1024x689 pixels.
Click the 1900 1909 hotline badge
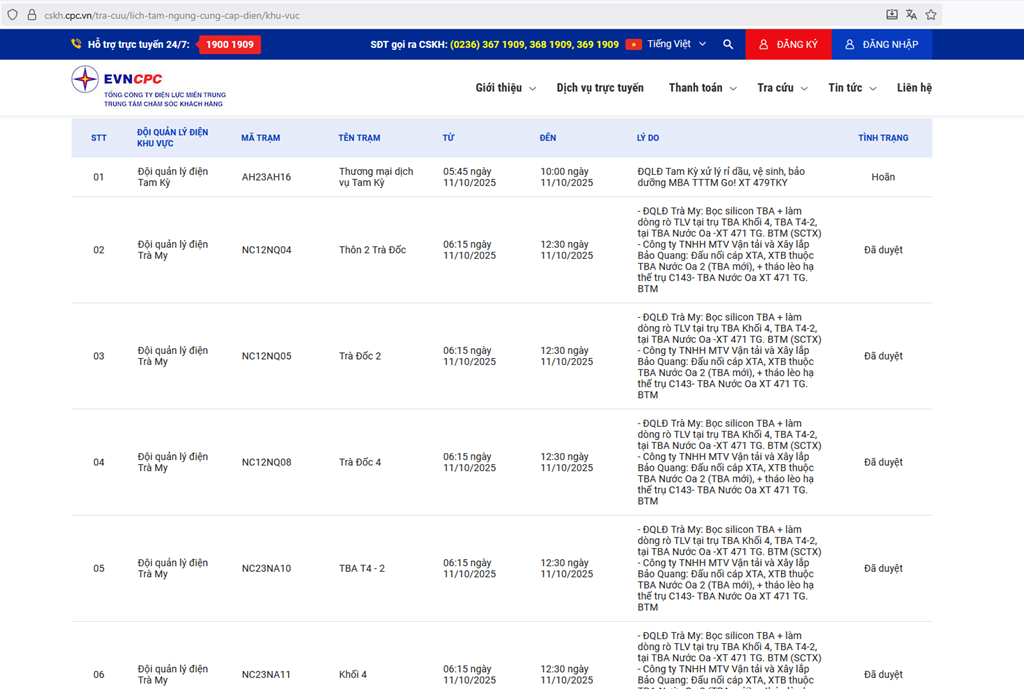tap(229, 44)
